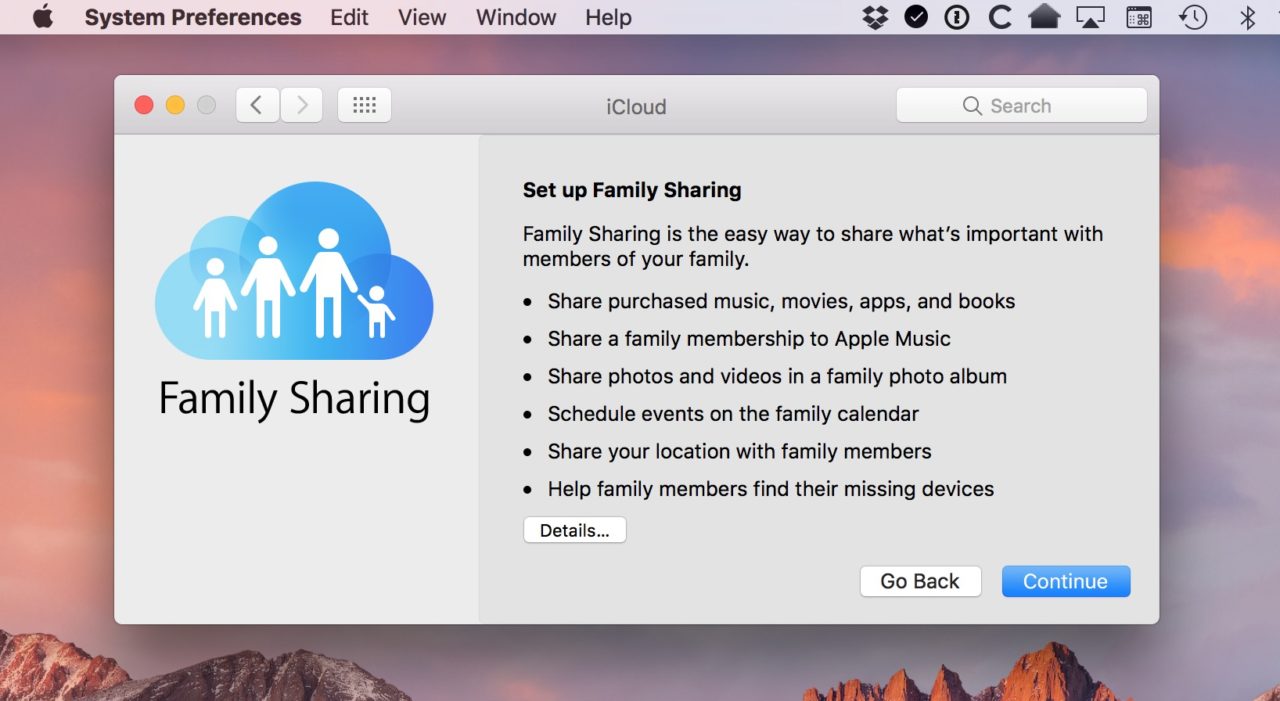1280x701 pixels.
Task: Click "Share your location with family members"
Action: [739, 451]
